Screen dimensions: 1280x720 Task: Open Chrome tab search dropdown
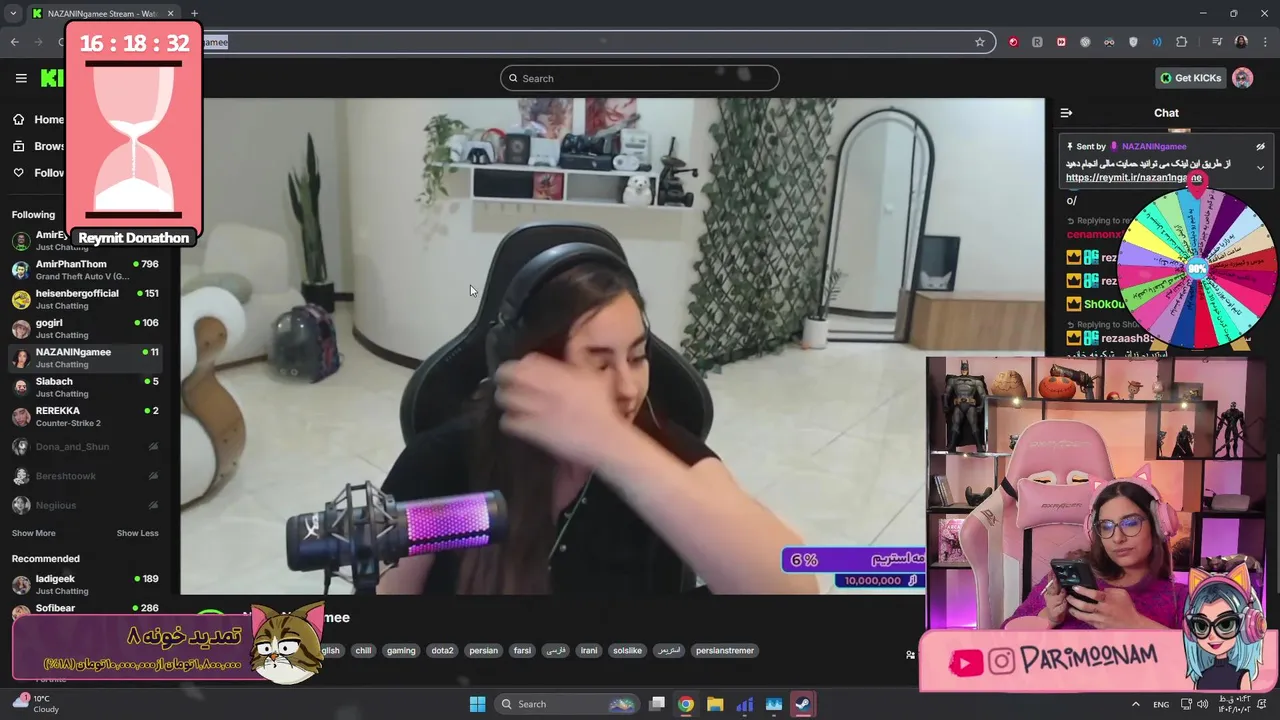[x=12, y=14]
